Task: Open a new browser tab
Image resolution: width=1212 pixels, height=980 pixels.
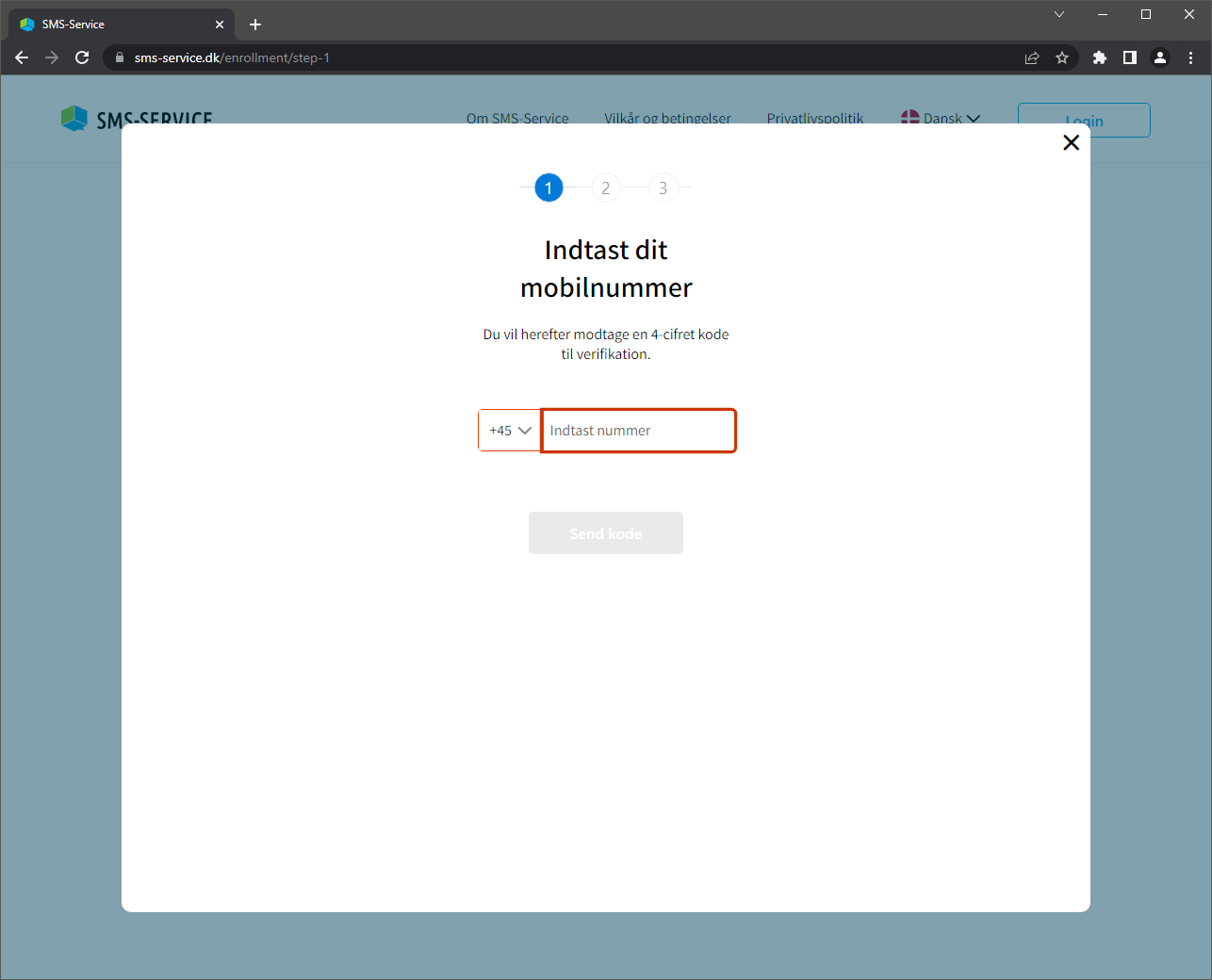Action: point(255,24)
